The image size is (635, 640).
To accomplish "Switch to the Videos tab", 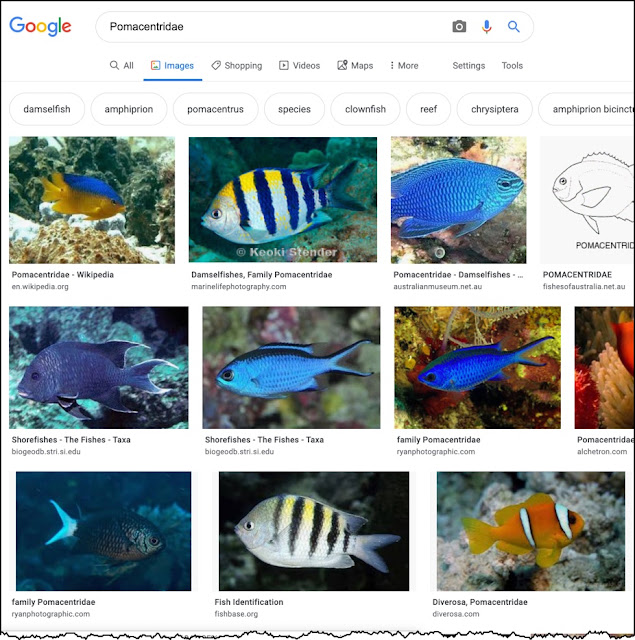I will [x=300, y=65].
